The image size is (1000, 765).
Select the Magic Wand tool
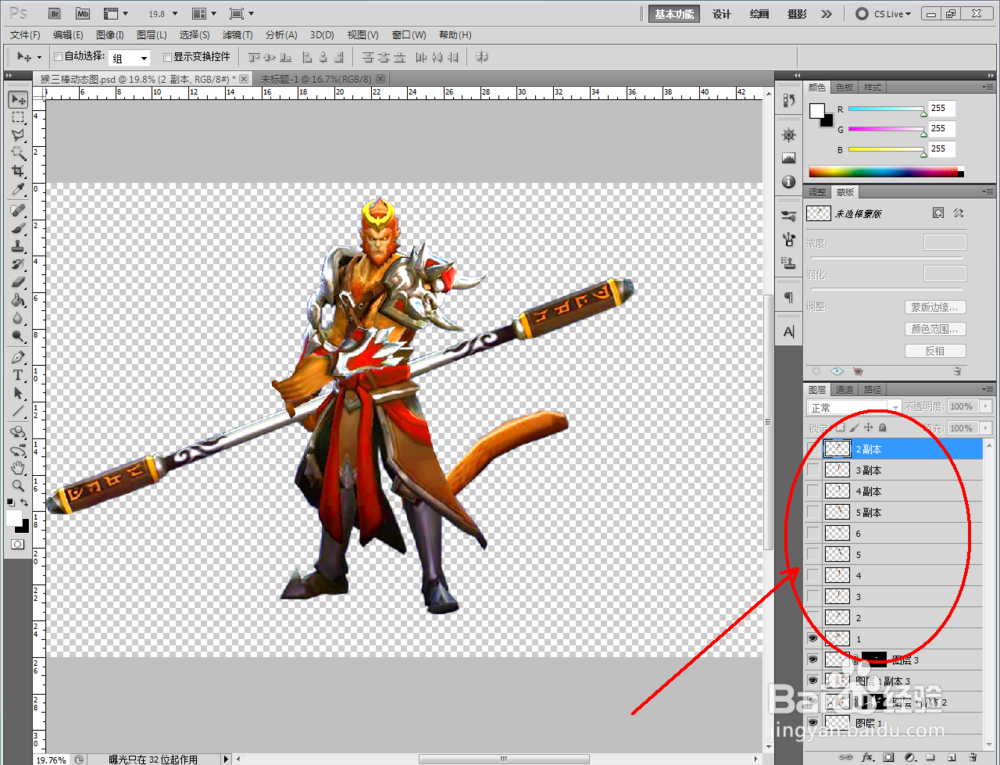[x=18, y=153]
